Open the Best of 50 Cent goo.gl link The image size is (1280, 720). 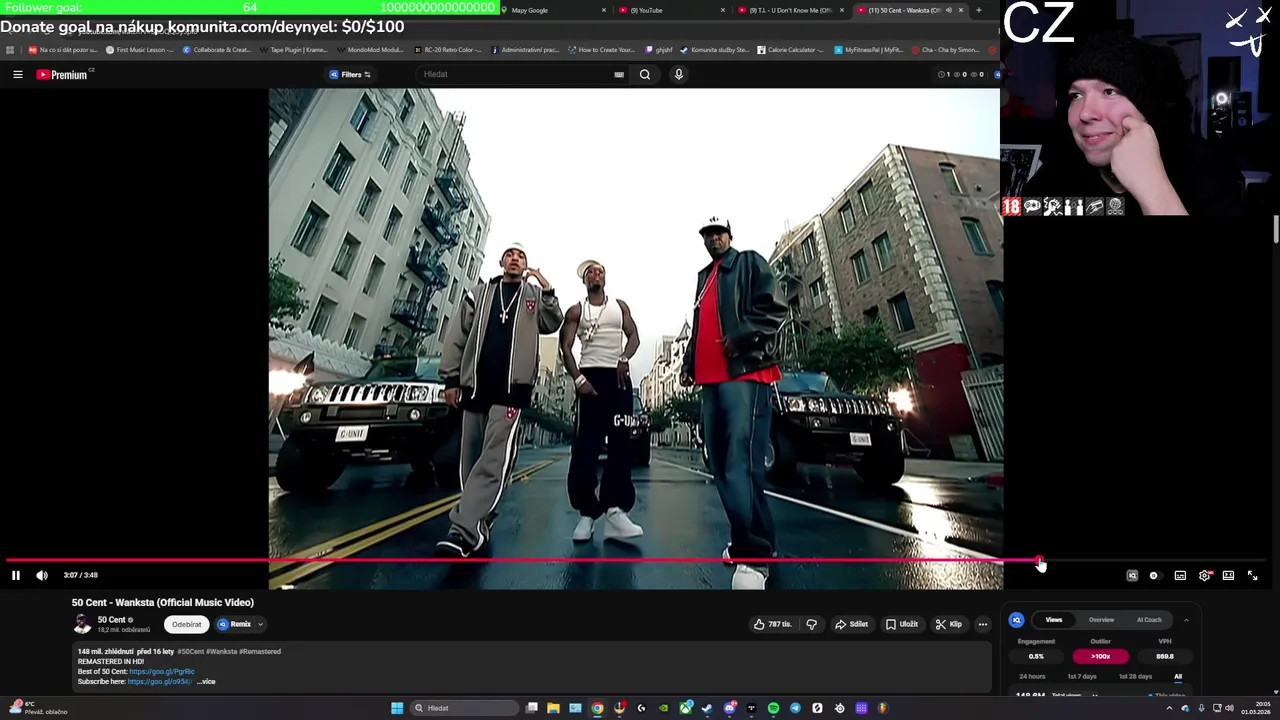162,672
